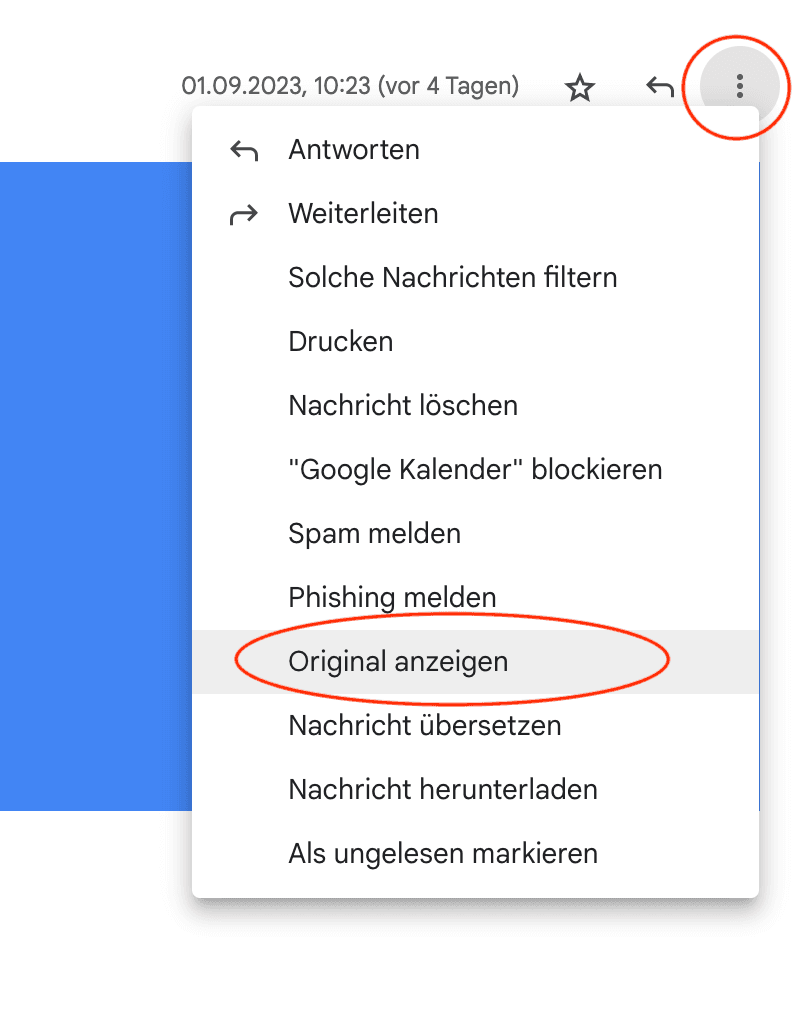Open the three-dot more options button
This screenshot has width=794, height=1028.
pos(739,86)
